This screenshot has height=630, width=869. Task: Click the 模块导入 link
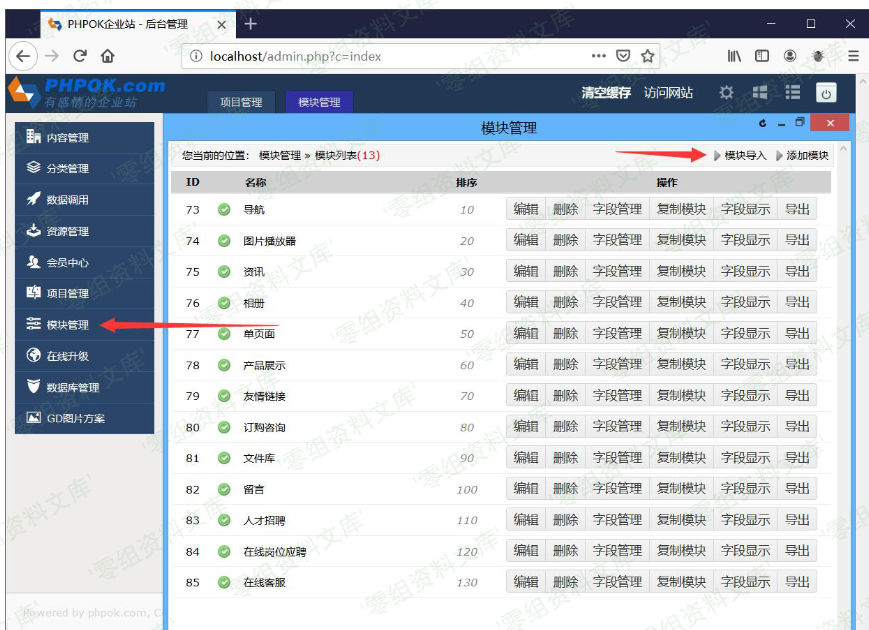pos(744,155)
